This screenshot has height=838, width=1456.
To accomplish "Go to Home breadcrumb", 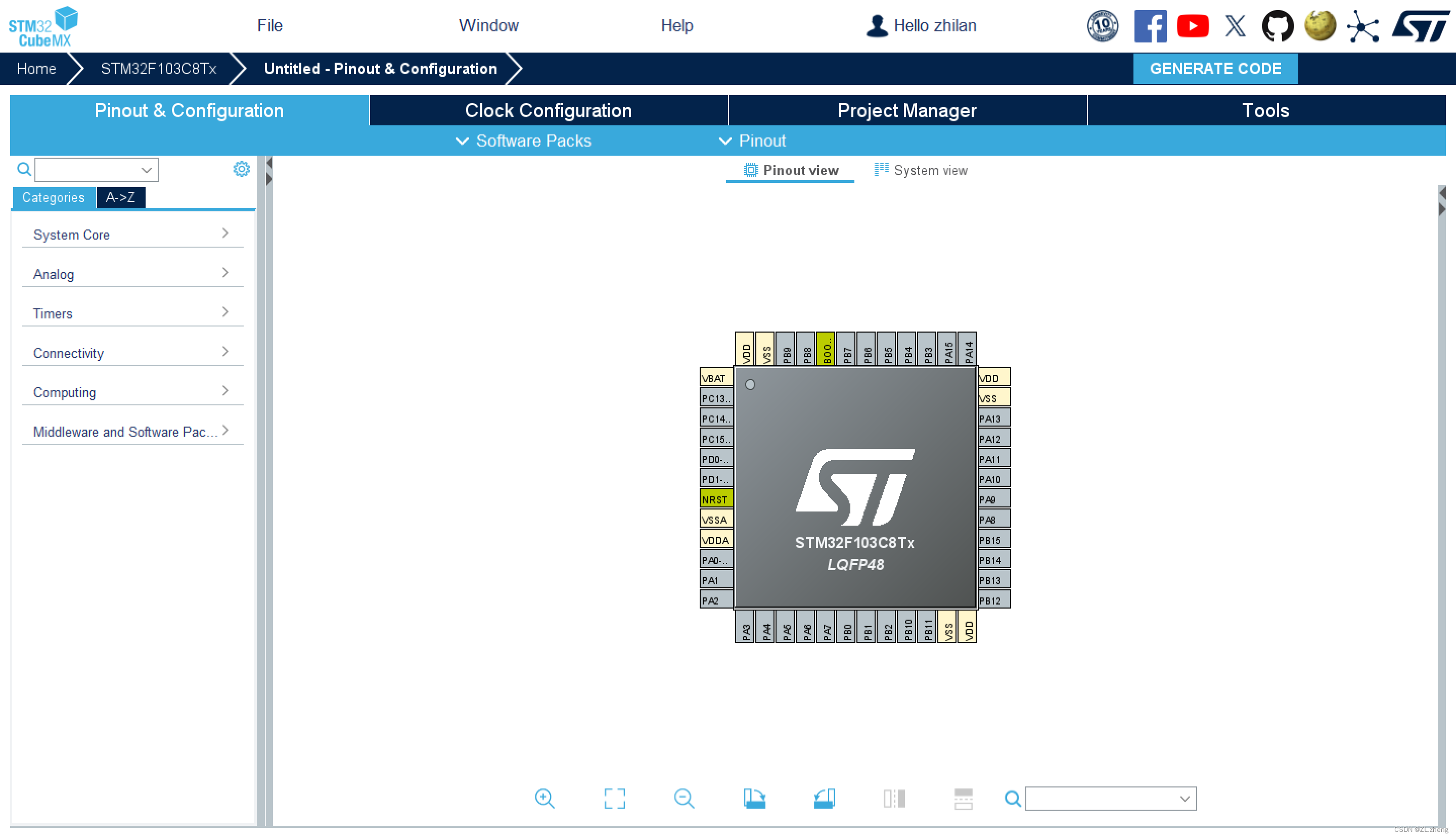I will tap(36, 69).
